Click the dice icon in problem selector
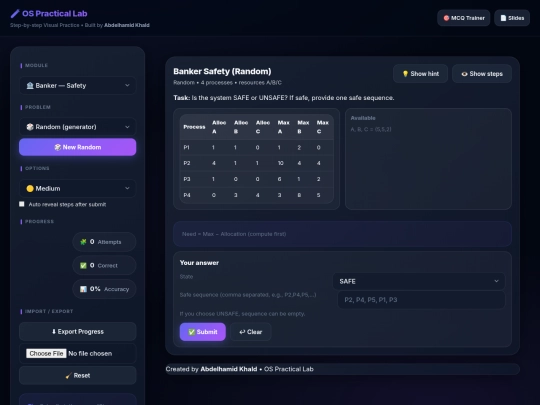The height and width of the screenshot is (405, 540). [30, 127]
